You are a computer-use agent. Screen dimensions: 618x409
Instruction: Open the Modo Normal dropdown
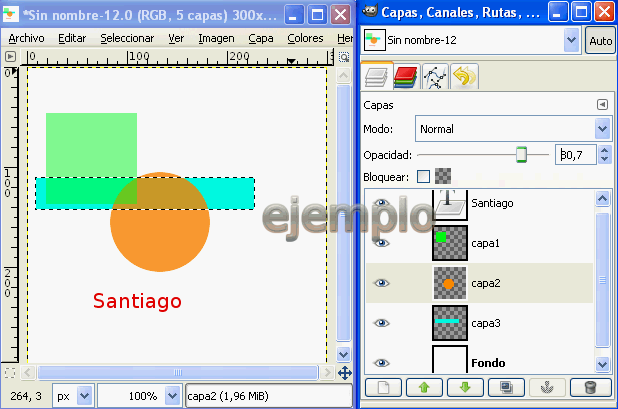(x=514, y=129)
